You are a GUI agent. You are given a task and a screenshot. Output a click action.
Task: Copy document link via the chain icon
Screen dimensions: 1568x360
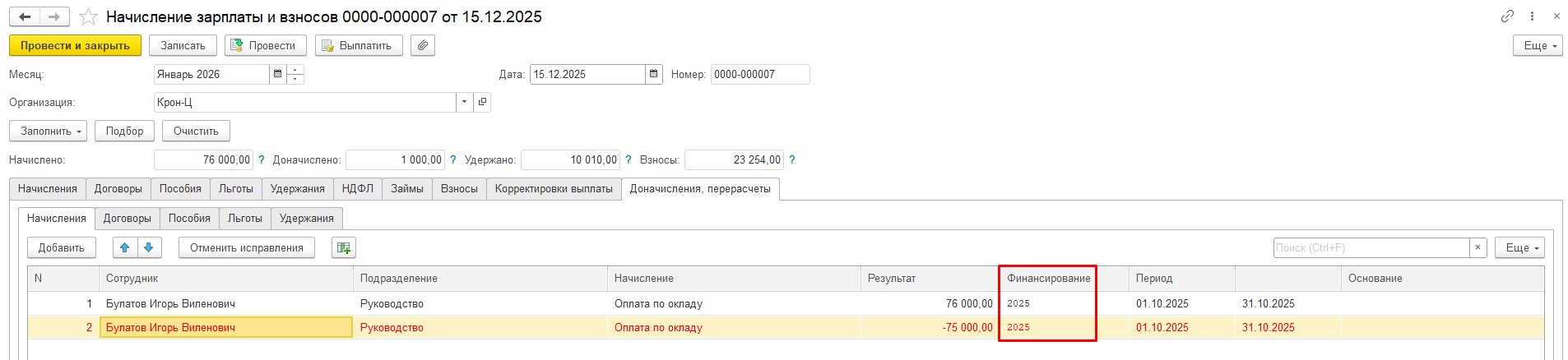pyautogui.click(x=1507, y=16)
